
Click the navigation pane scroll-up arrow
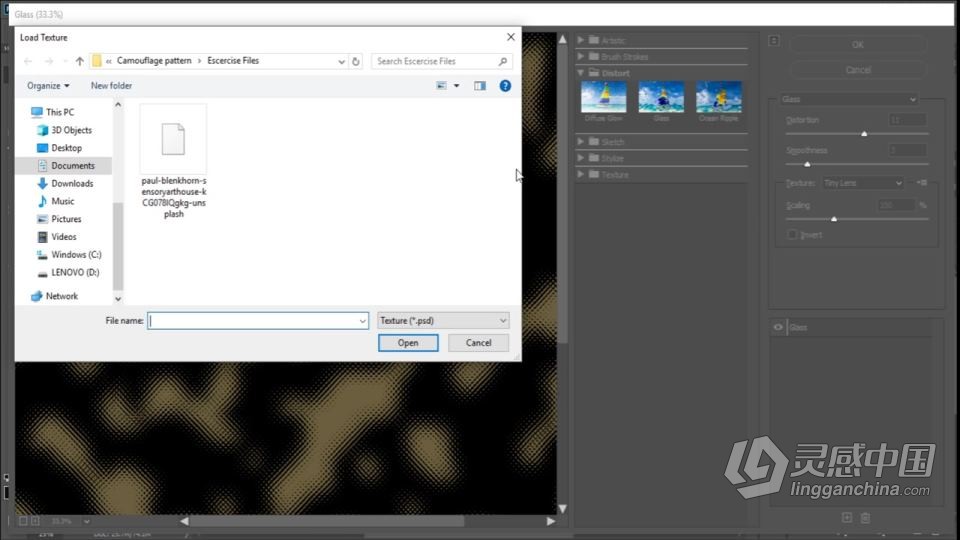118,105
